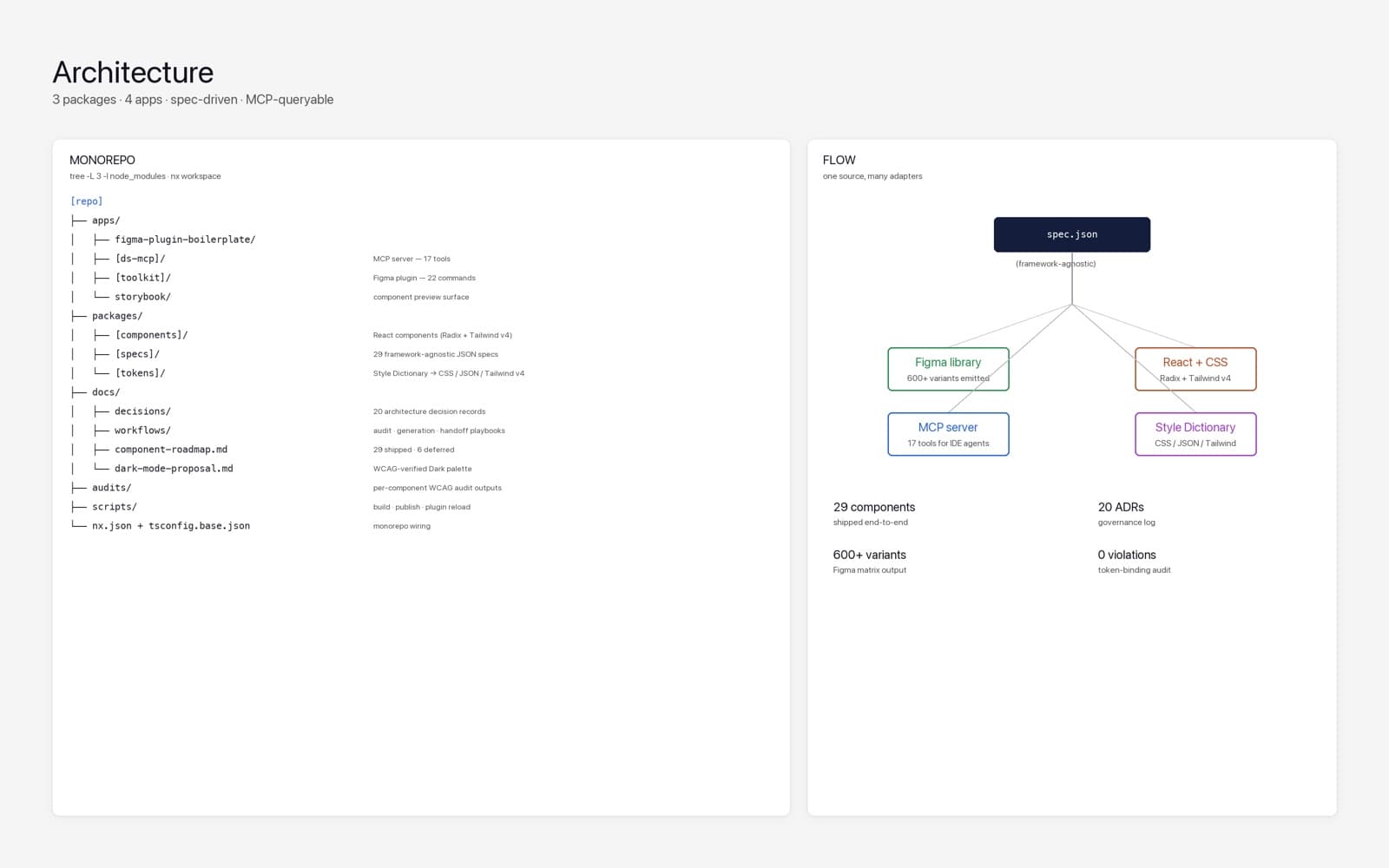Click '29 framework-agnostic JSON specs' note
Viewport: 1389px width, 868px height.
point(436,354)
